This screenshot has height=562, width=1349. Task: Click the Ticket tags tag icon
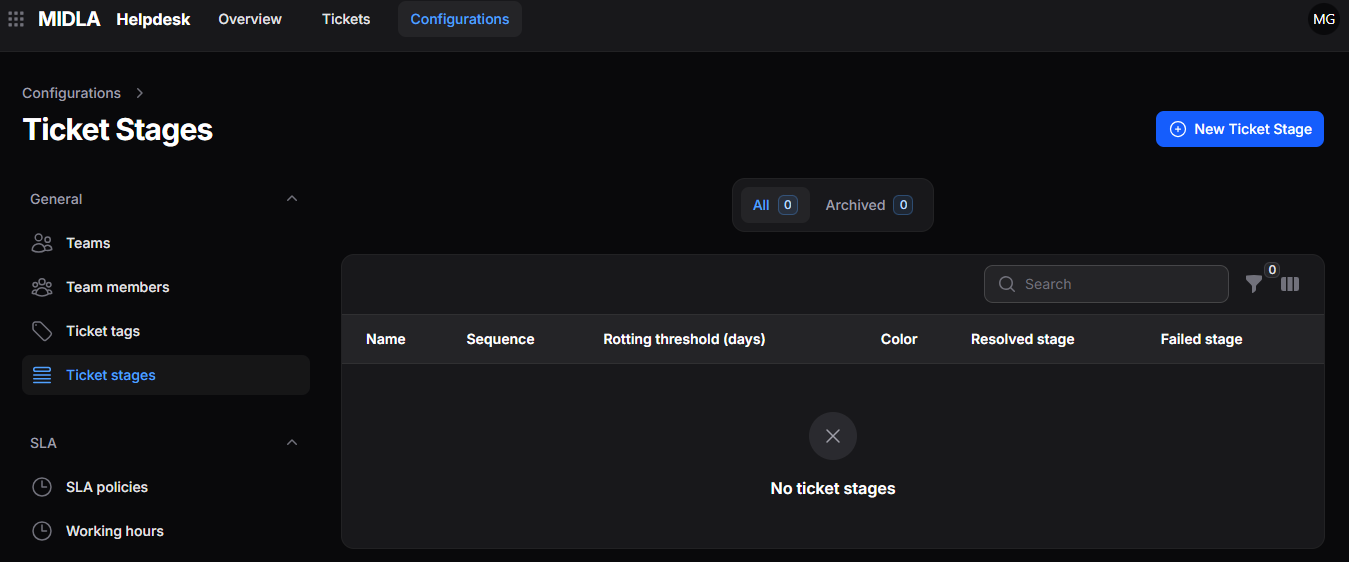(42, 331)
